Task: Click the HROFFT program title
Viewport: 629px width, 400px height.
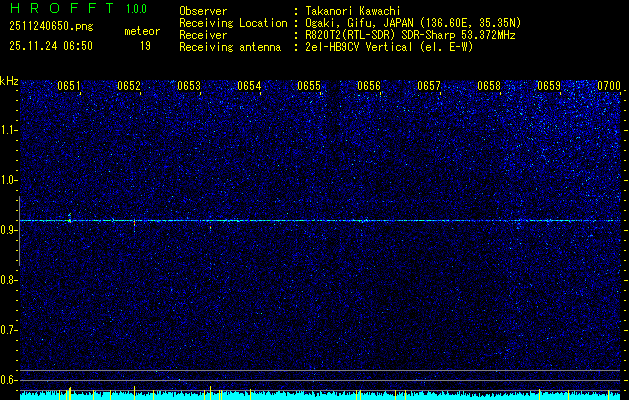Action: pos(62,8)
